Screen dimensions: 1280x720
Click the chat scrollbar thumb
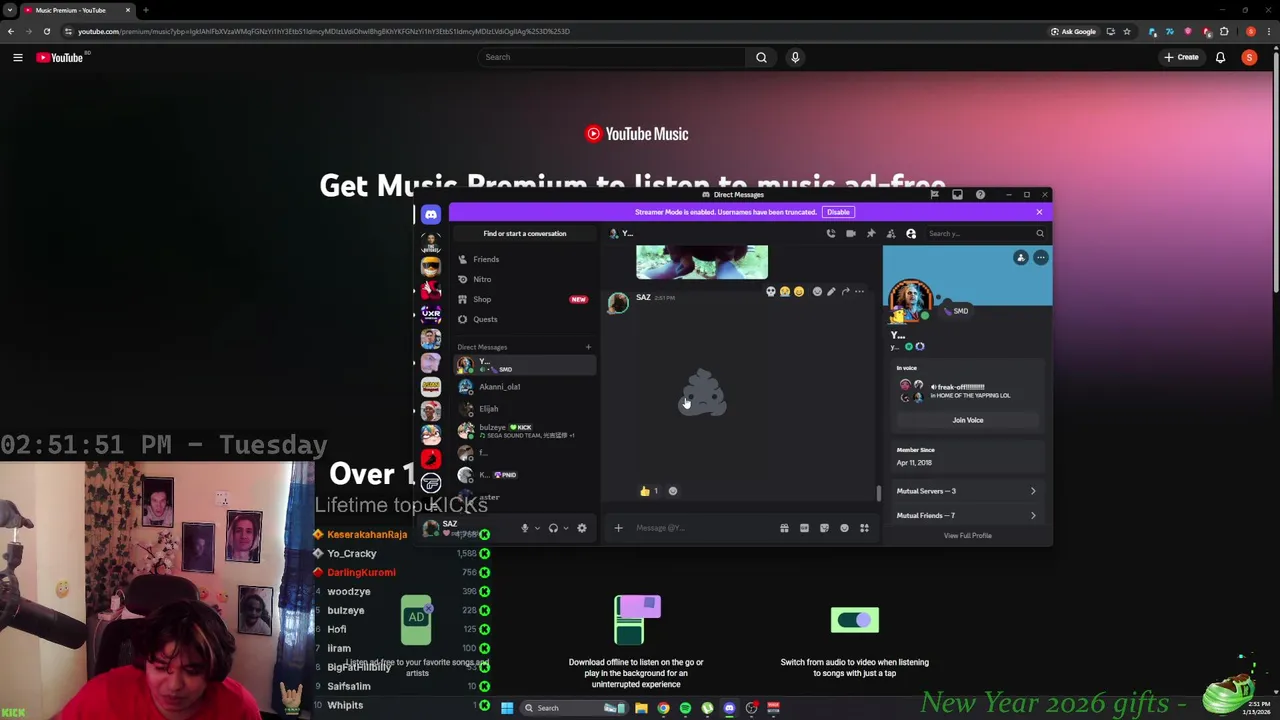coord(879,492)
